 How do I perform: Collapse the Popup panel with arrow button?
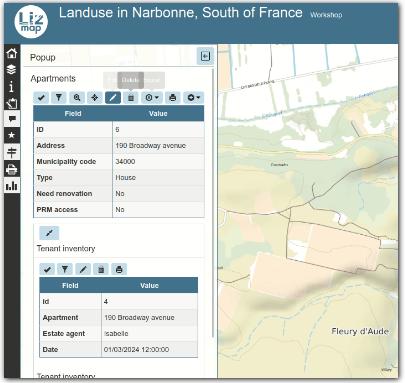[205, 56]
